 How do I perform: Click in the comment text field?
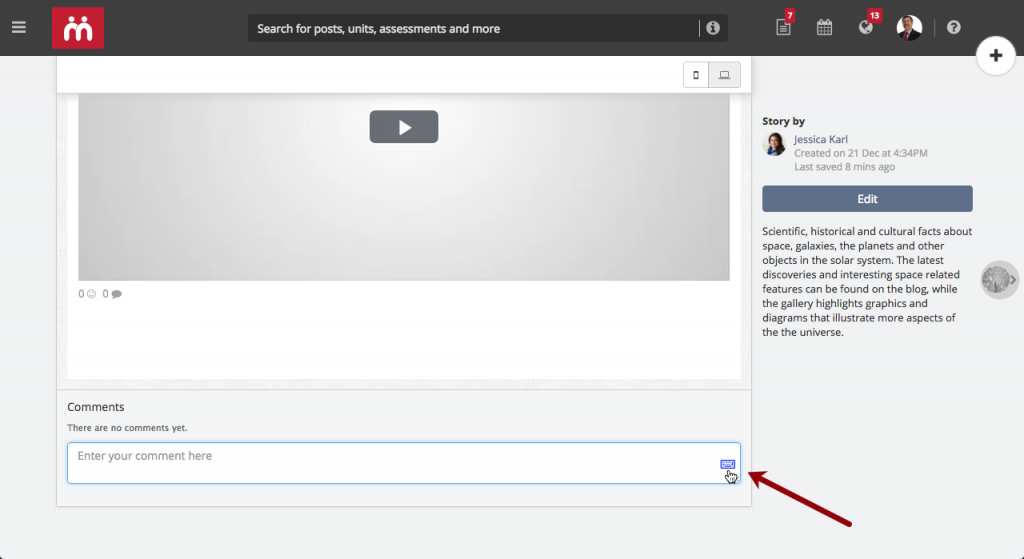coord(404,463)
